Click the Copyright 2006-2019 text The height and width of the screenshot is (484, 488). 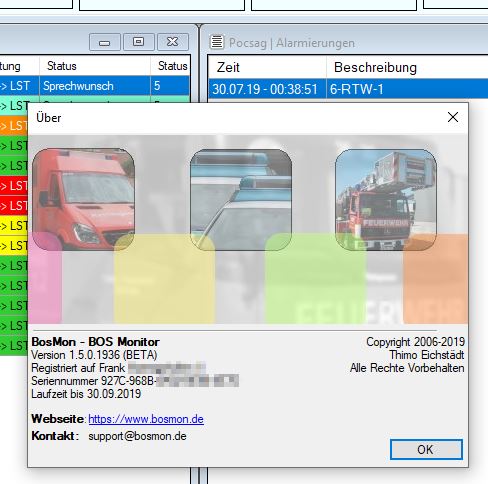[x=415, y=342]
